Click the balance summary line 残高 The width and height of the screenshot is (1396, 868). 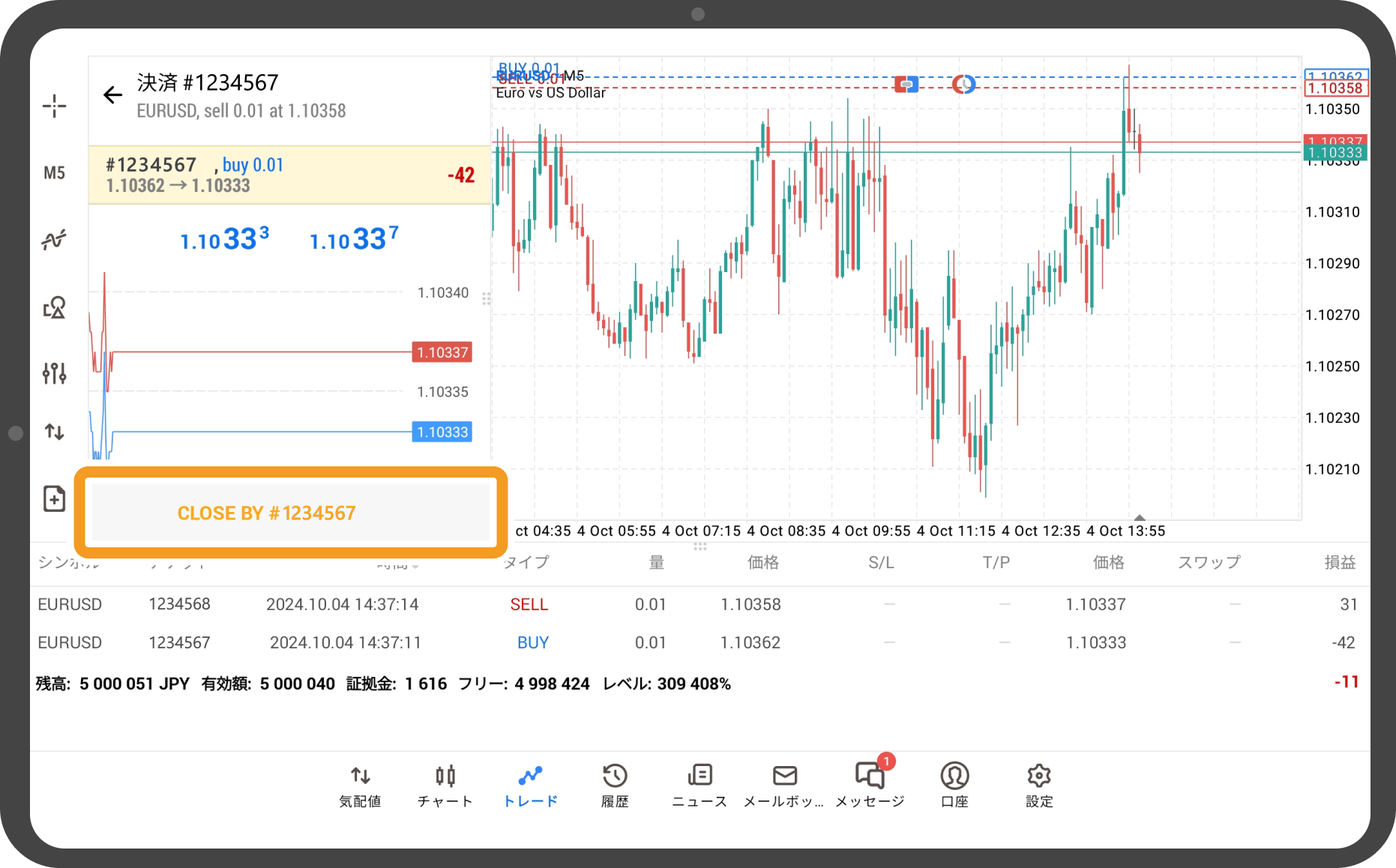[x=383, y=684]
